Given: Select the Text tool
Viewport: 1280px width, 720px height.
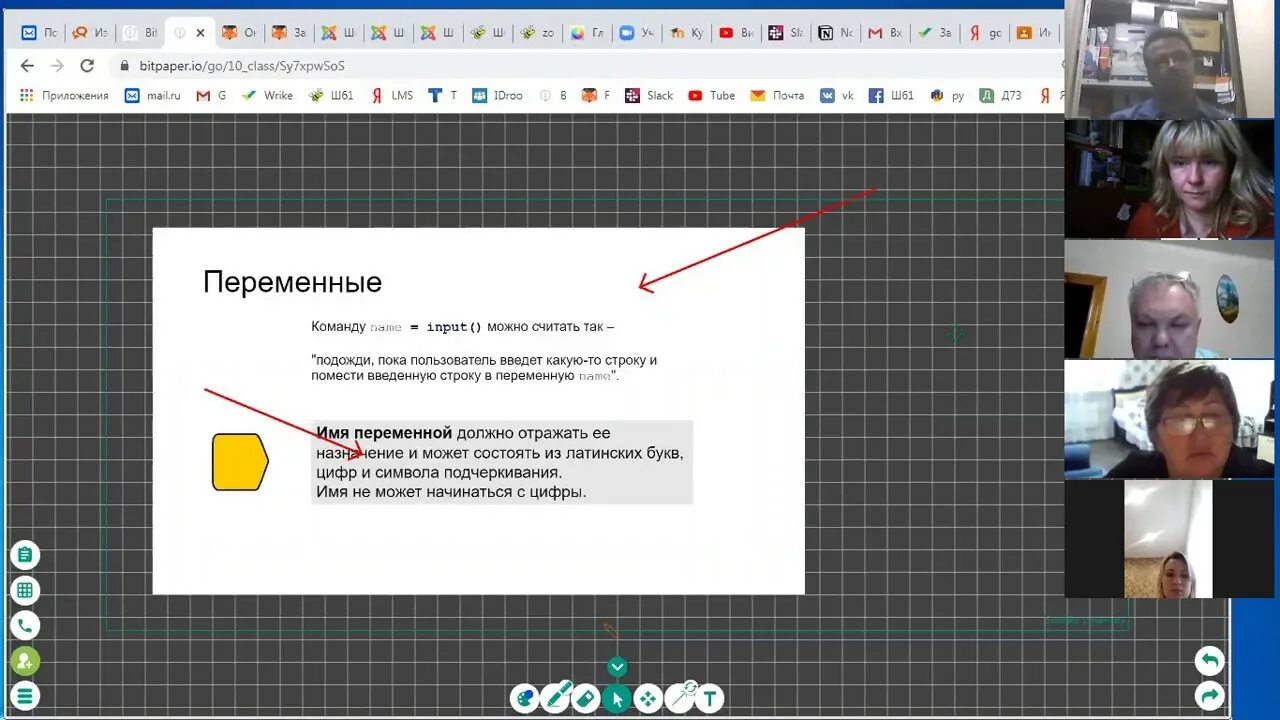Looking at the screenshot, I should click(710, 698).
